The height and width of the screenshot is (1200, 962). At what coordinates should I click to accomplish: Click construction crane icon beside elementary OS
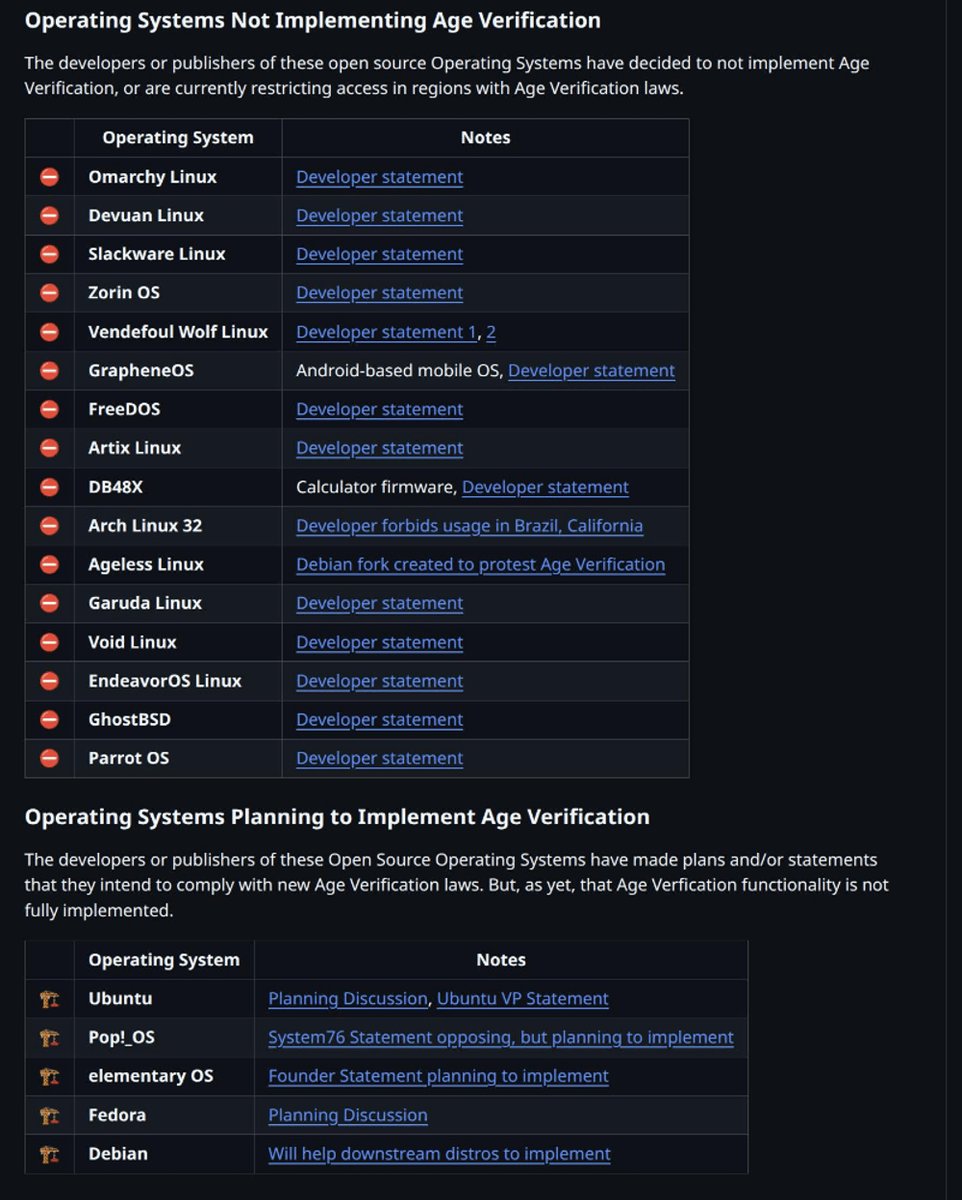pyautogui.click(x=49, y=1076)
